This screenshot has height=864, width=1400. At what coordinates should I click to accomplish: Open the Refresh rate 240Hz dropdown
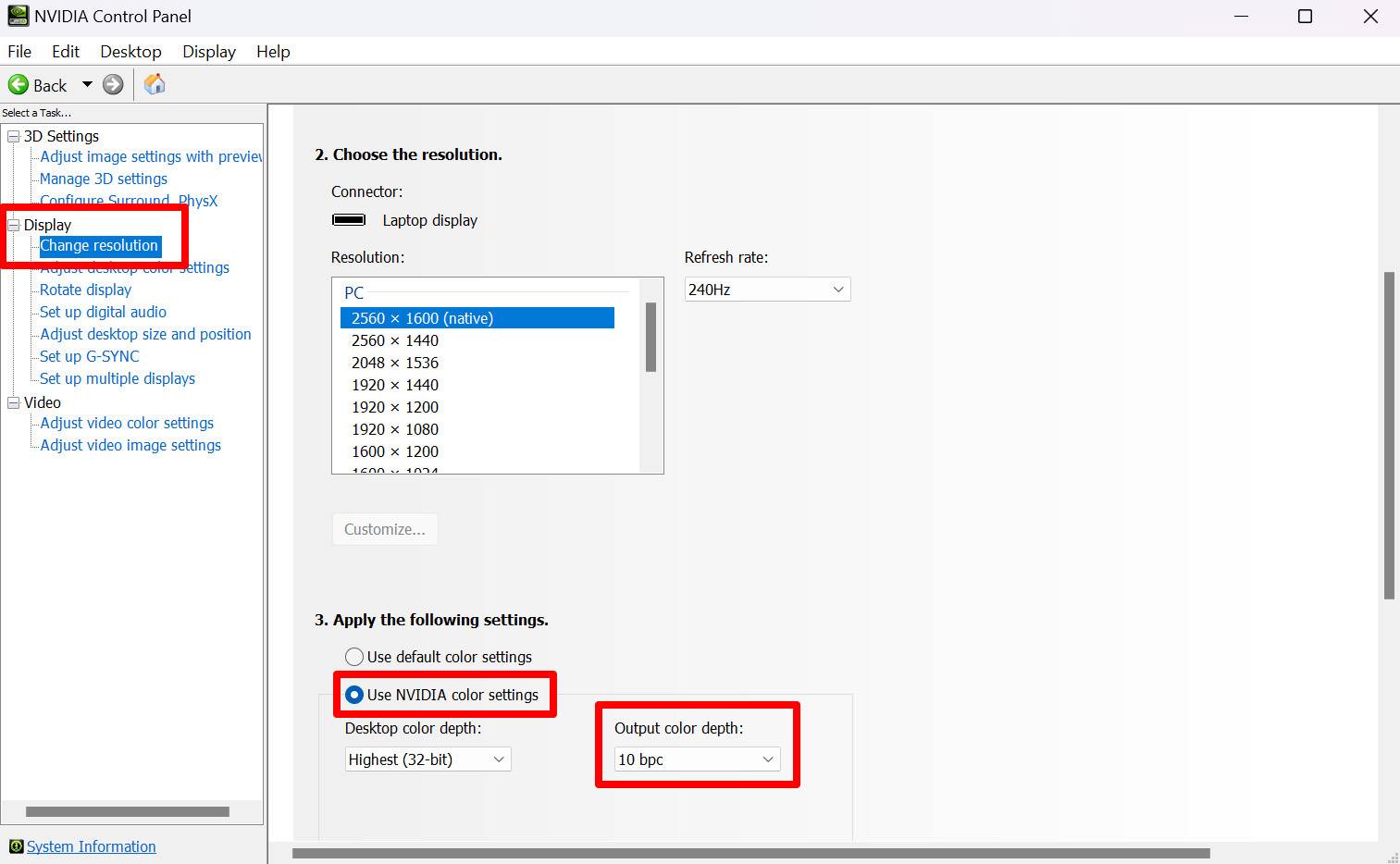[767, 290]
